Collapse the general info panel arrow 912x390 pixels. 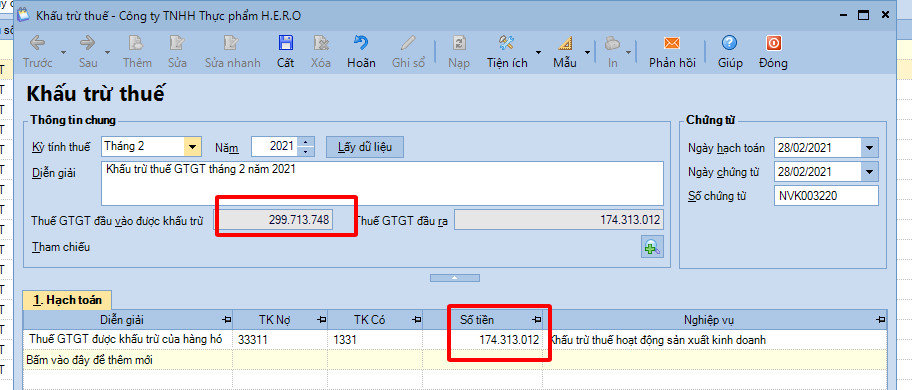[455, 278]
